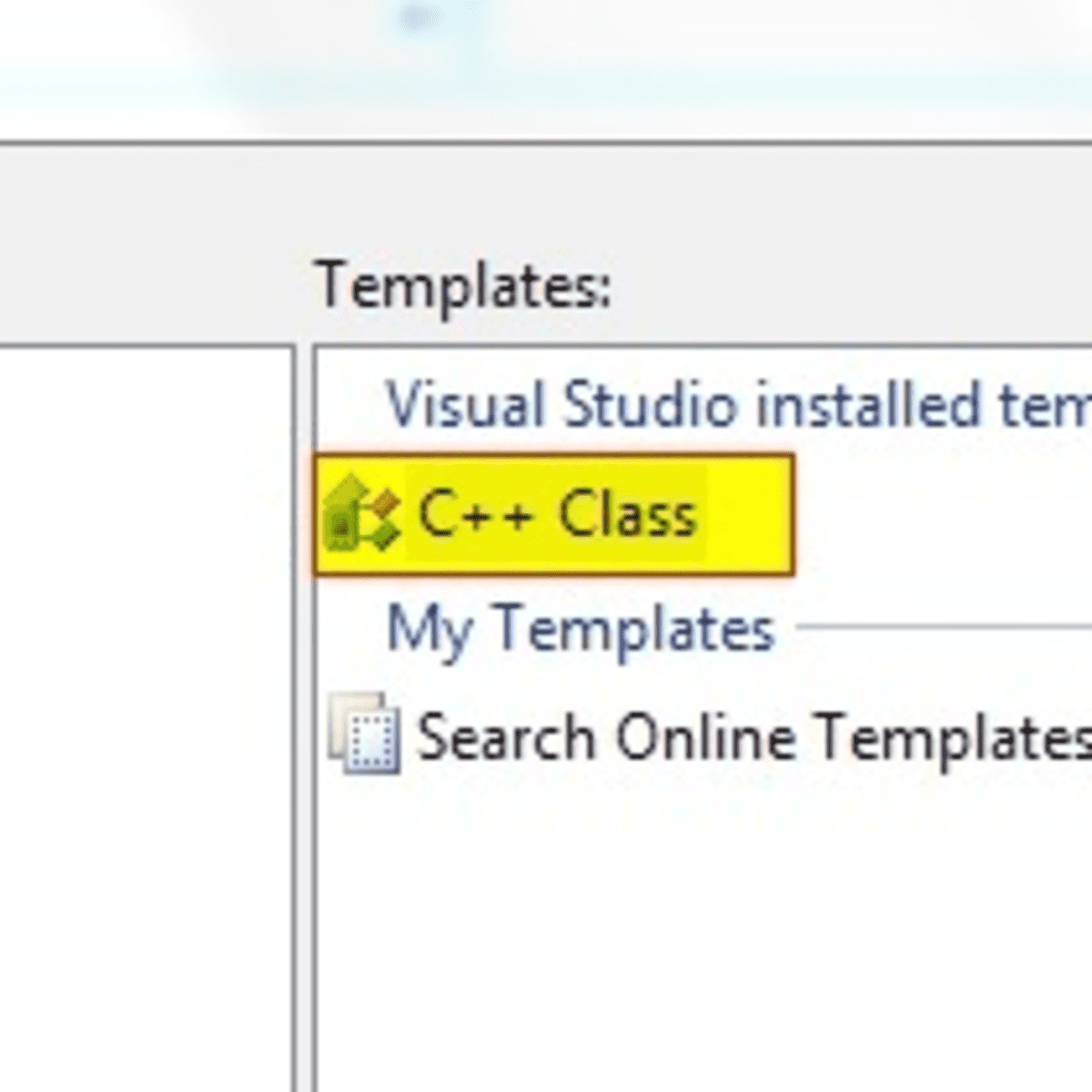Click the word "Search" next to the document icon
1092x1092 pixels.
505,735
